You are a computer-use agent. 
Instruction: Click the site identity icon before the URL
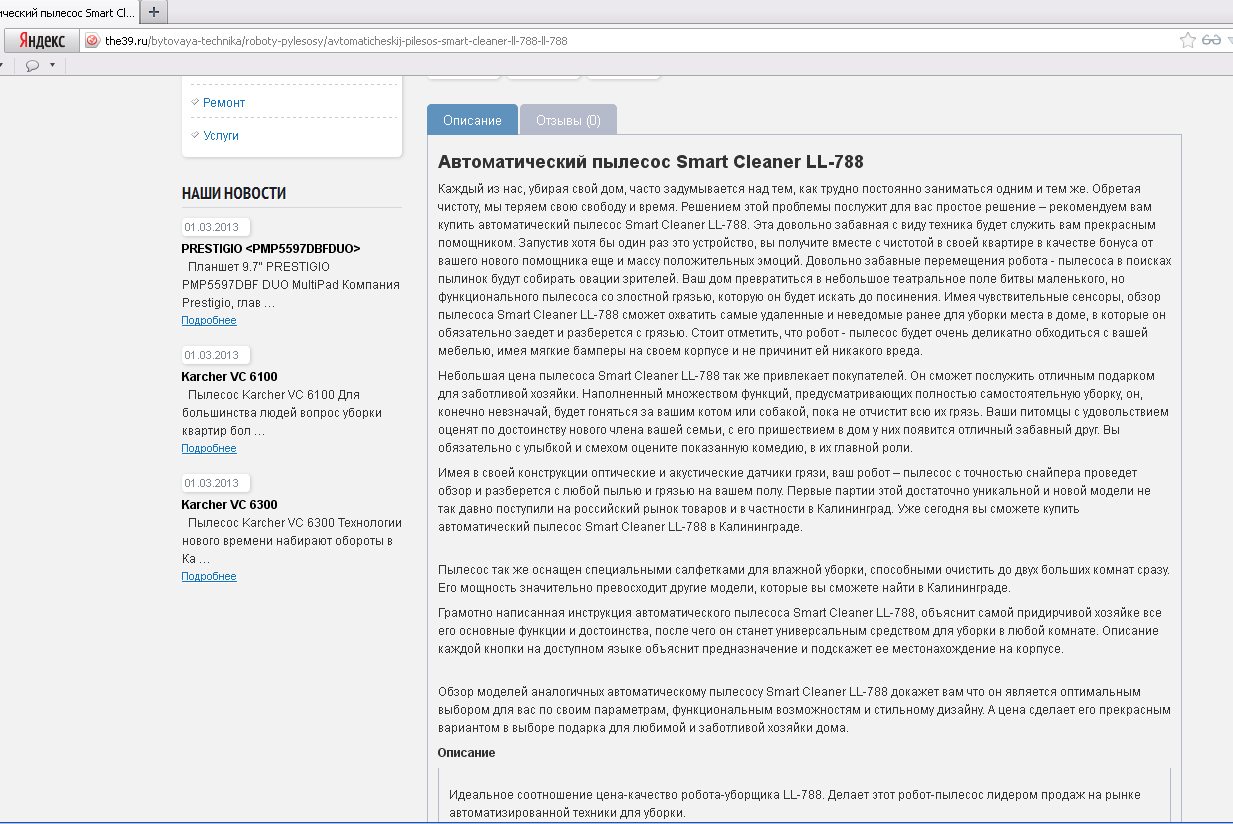point(92,41)
